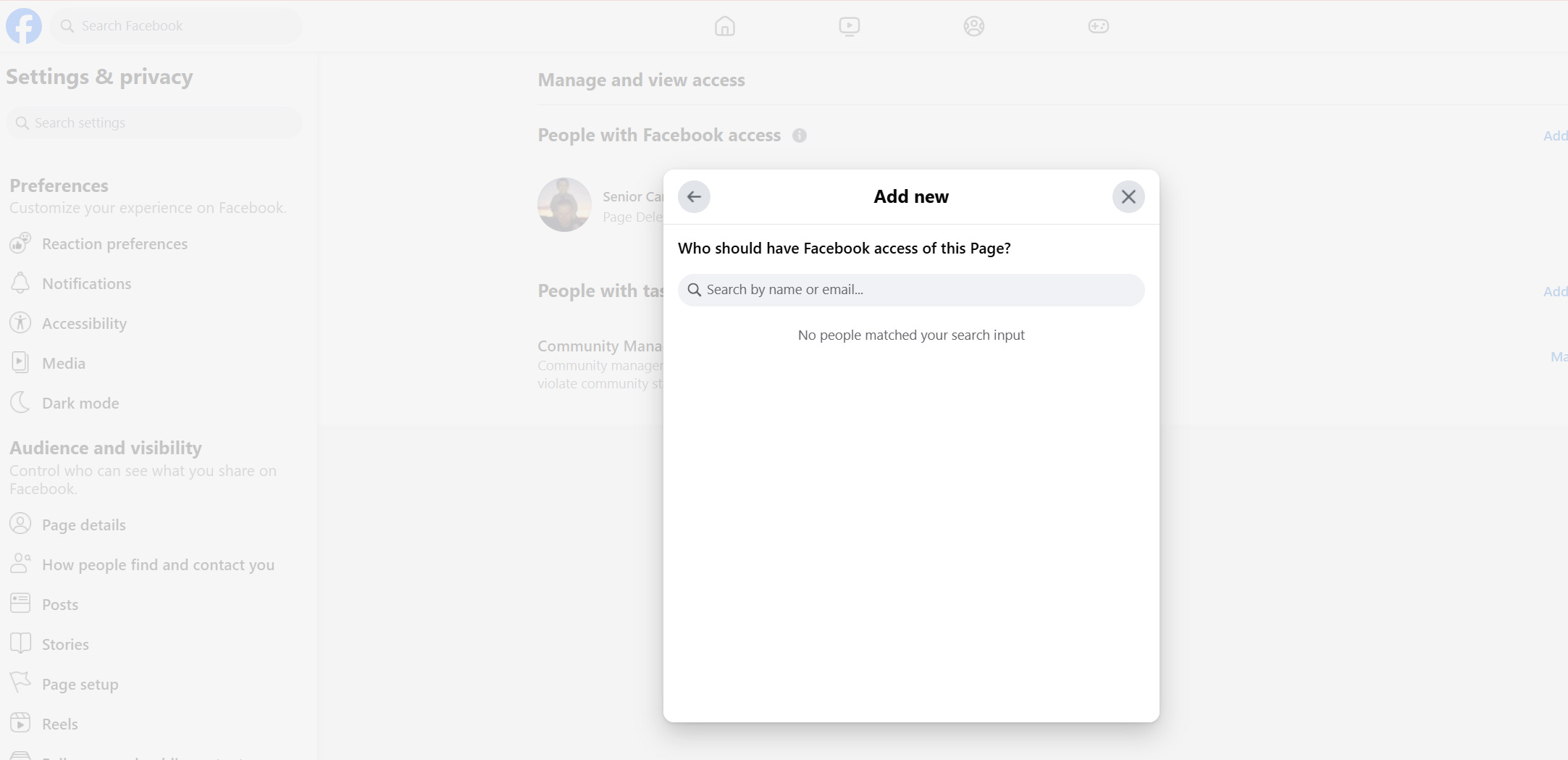Open Page setup settings

pos(80,685)
